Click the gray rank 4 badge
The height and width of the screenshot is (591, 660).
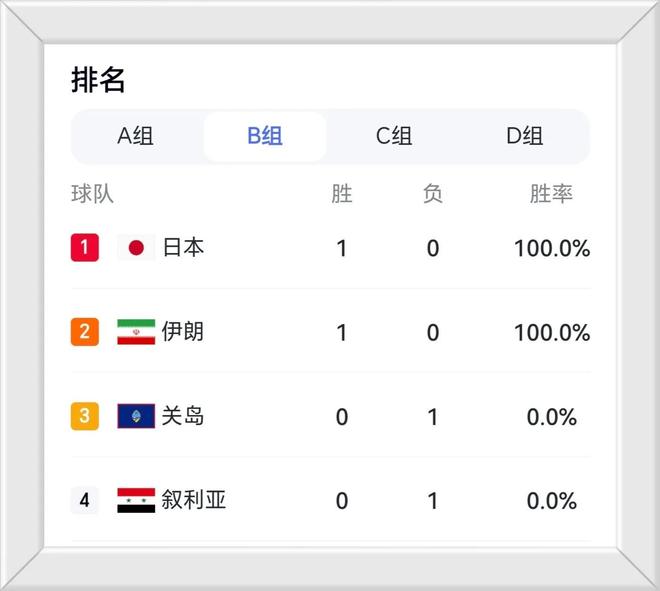[x=85, y=500]
